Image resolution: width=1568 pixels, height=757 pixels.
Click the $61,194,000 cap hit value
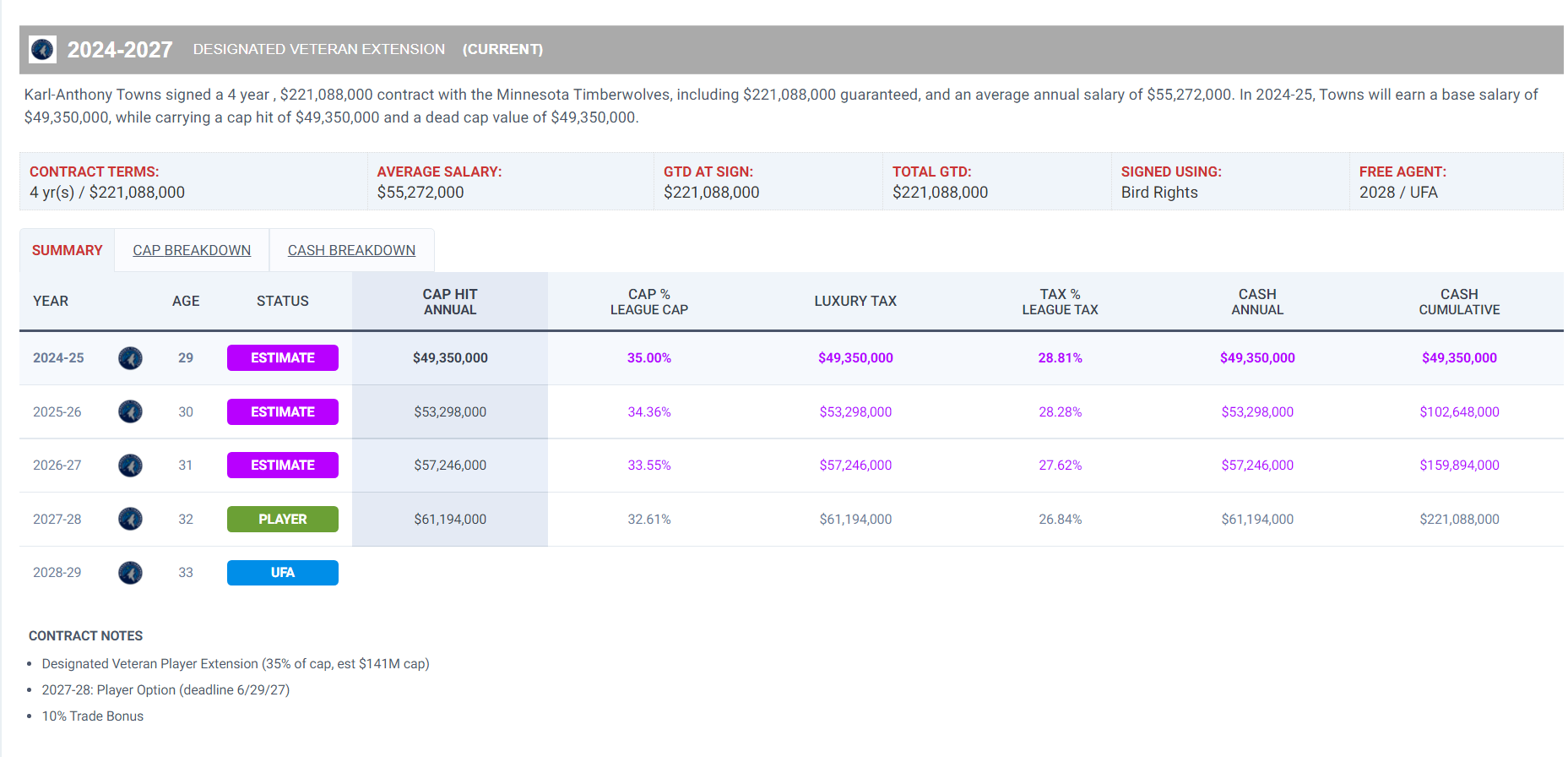(x=450, y=519)
